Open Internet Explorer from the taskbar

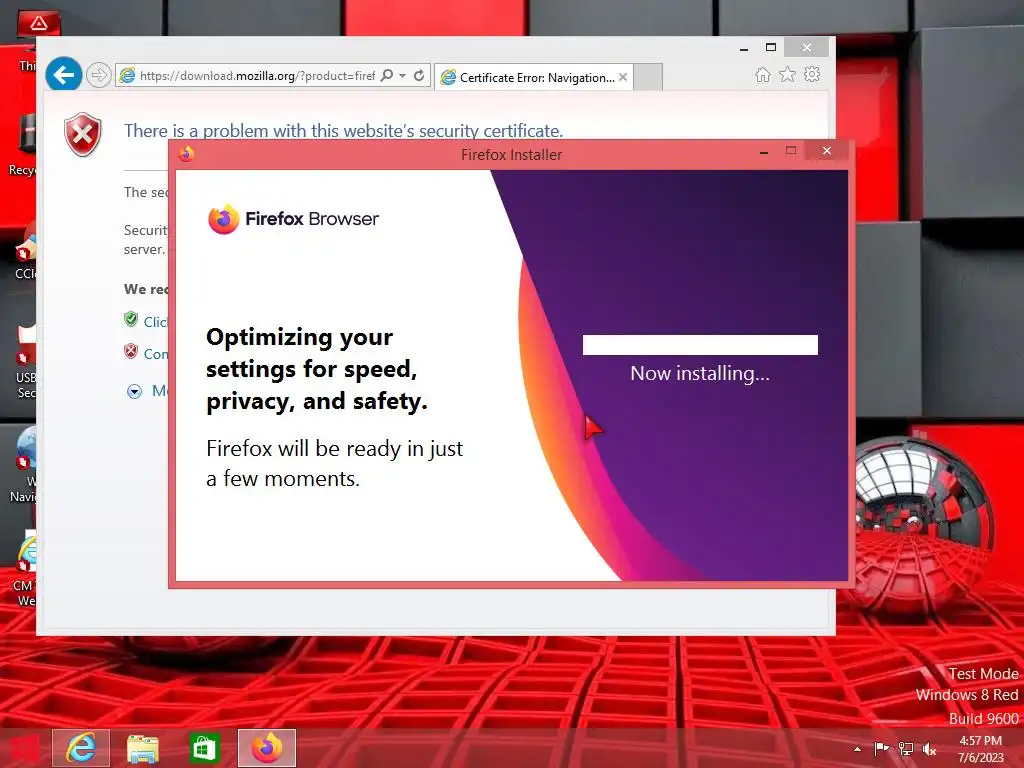(81, 748)
